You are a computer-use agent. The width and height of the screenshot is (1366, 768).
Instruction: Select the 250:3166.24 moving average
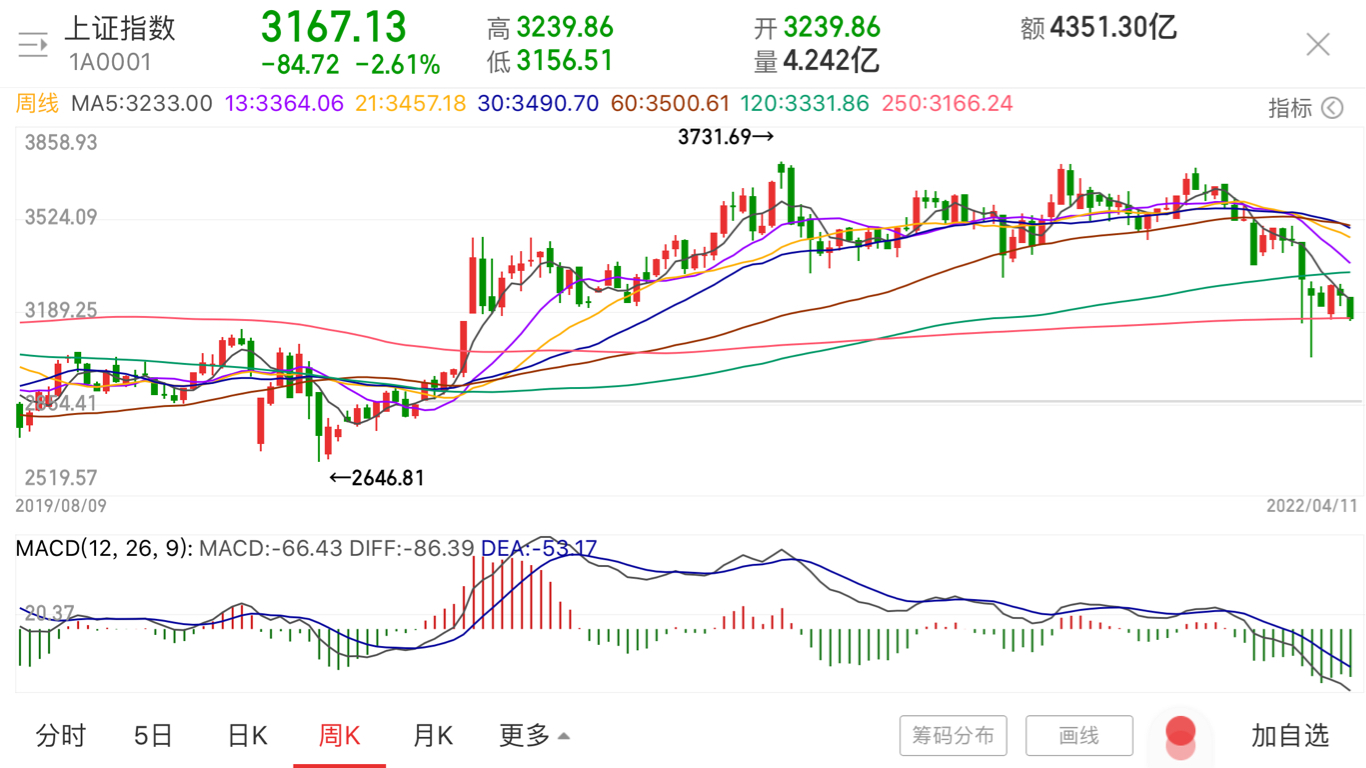(x=946, y=103)
